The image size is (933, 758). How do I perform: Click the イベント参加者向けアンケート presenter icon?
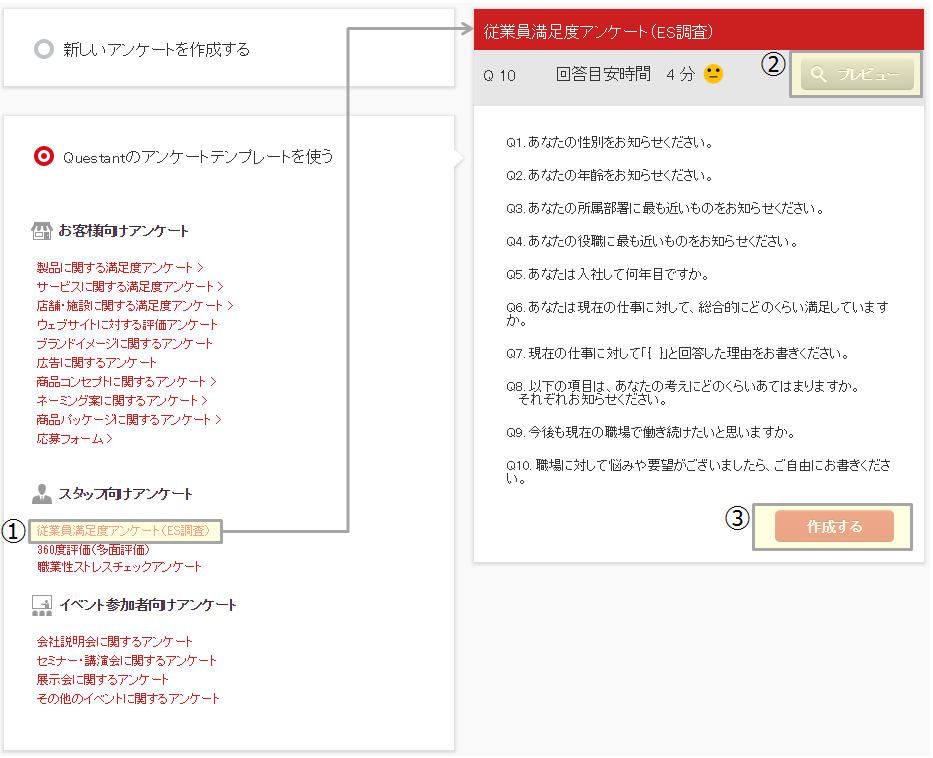pos(41,605)
